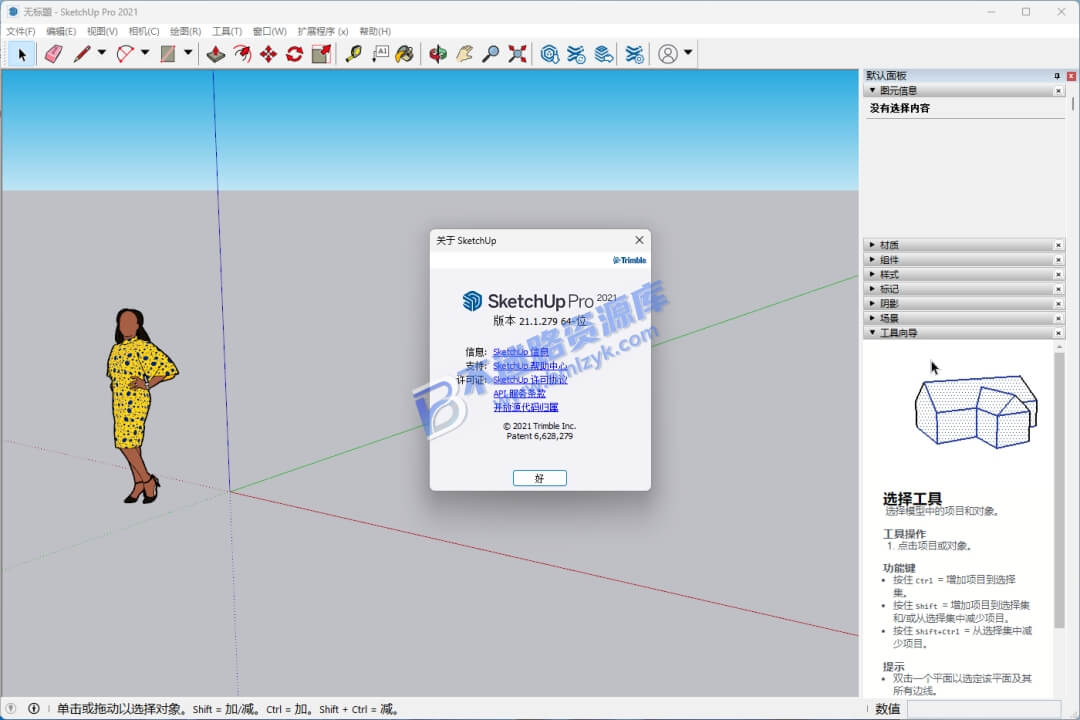
Task: Toggle the default tray auto-hide pin
Action: click(1057, 76)
